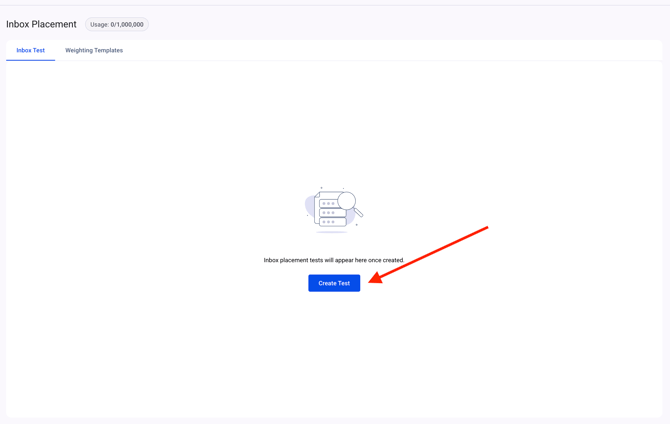Screen dimensions: 670x424
Task: Select the Inbox Test tab
Action: tap(30, 50)
